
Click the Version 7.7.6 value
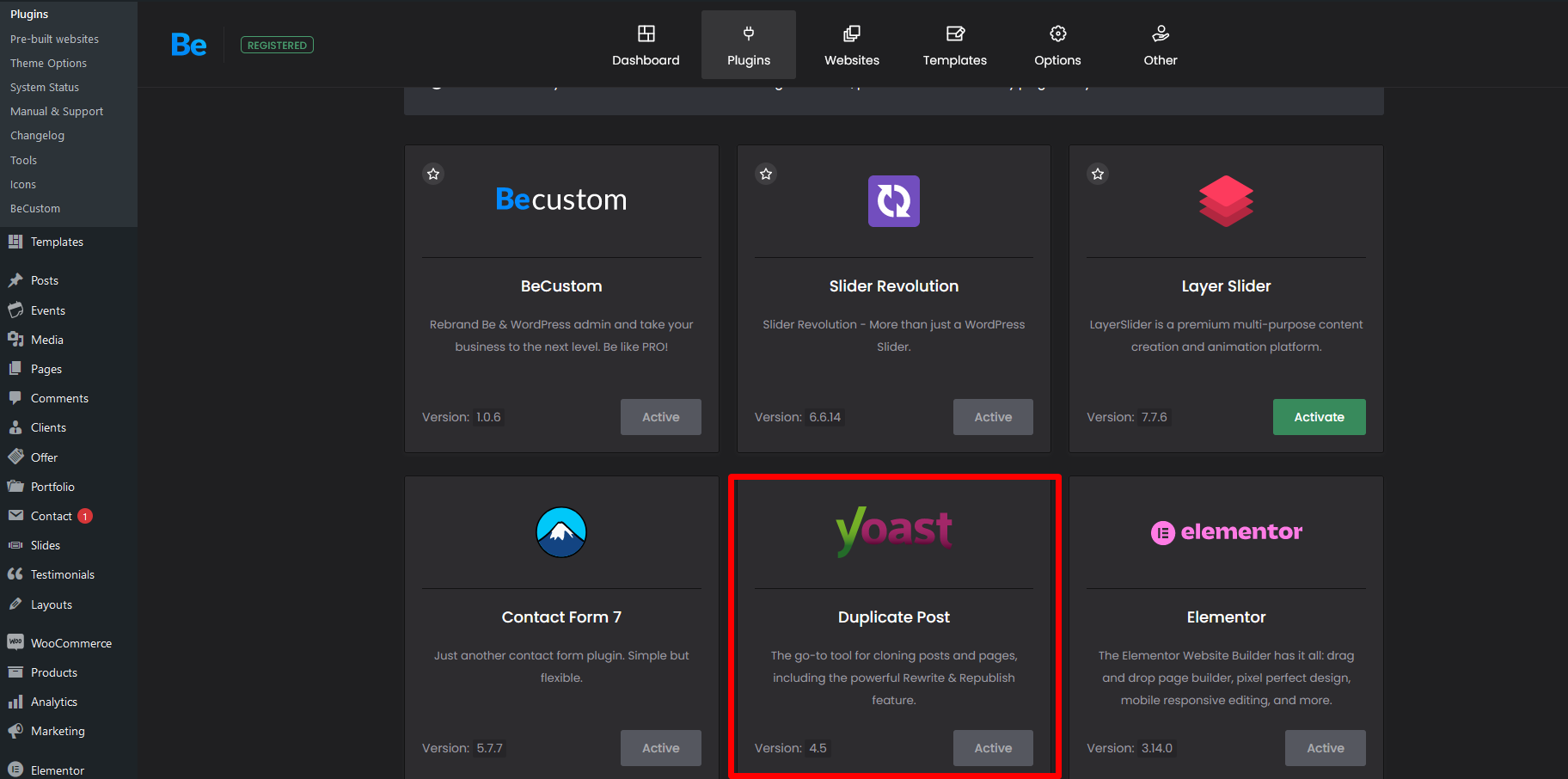1155,417
